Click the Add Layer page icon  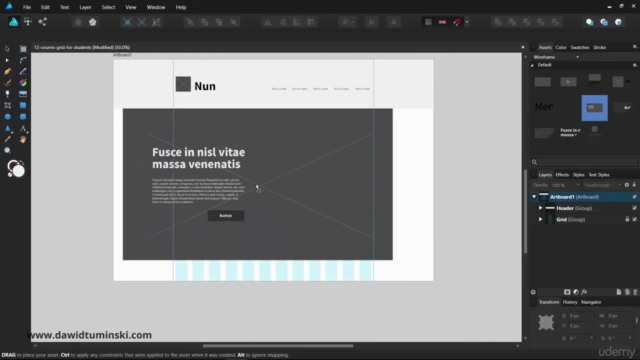pyautogui.click(x=619, y=292)
